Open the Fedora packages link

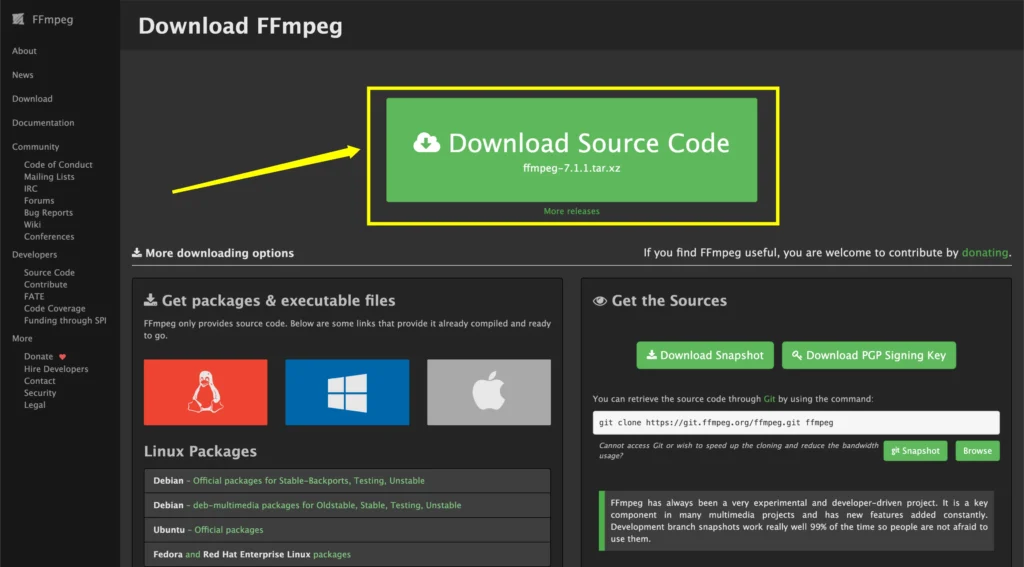(x=332, y=555)
